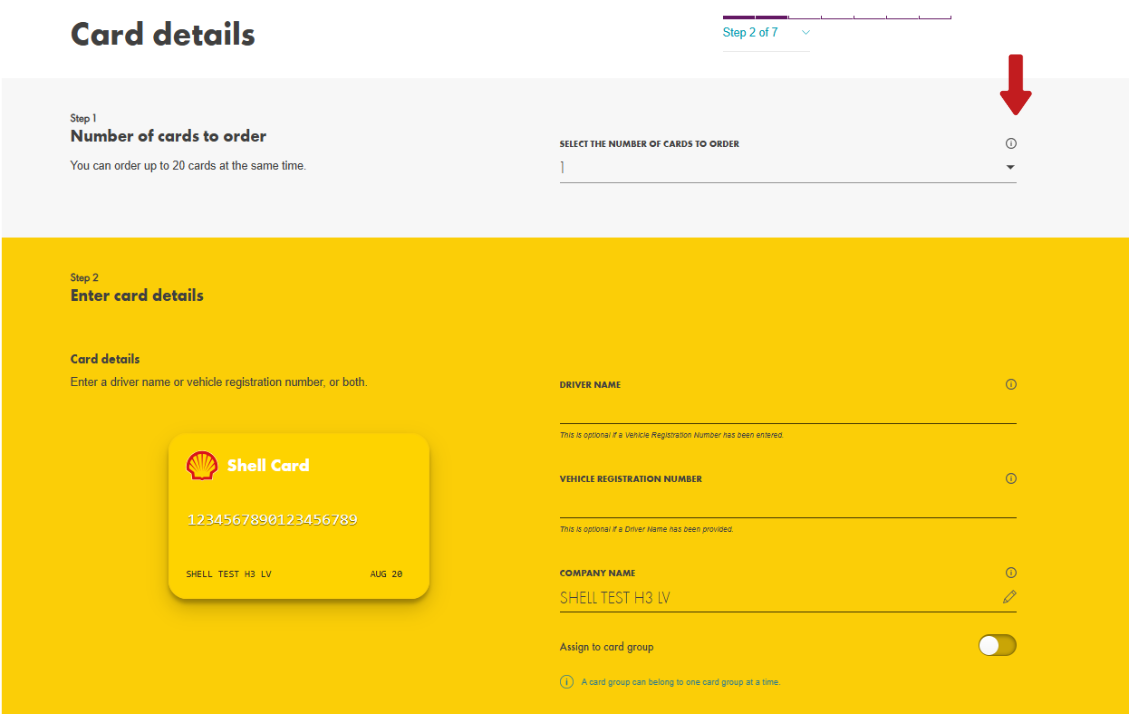This screenshot has width=1129, height=714.
Task: Click the first filled progress step indicator
Action: [x=740, y=16]
